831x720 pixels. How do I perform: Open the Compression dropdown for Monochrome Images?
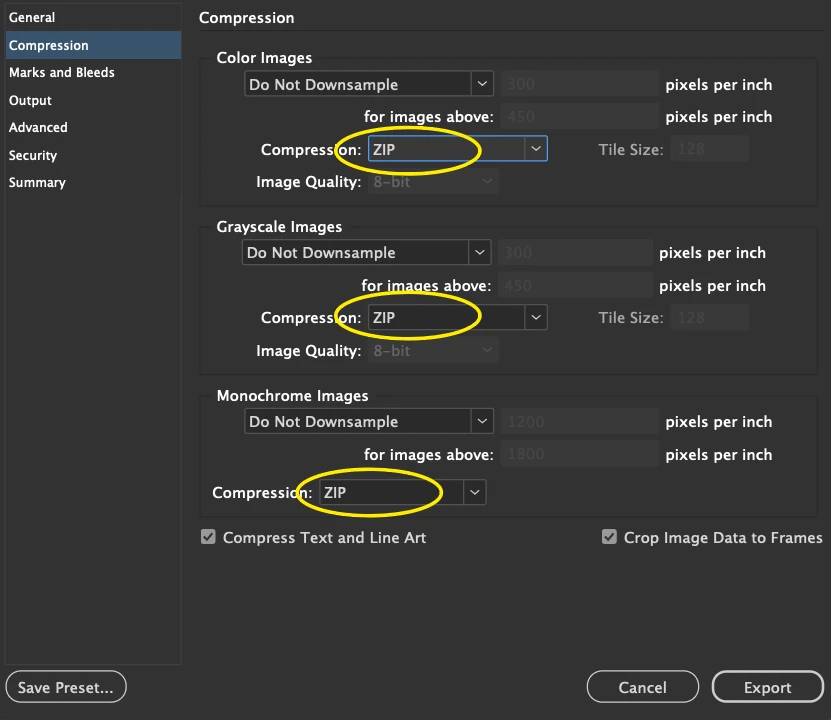click(400, 492)
